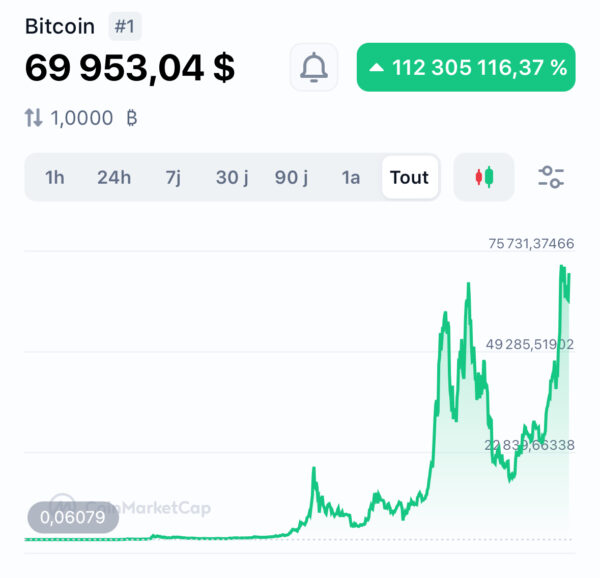The height and width of the screenshot is (578, 600).
Task: Switch to candlestick chart view
Action: (484, 177)
